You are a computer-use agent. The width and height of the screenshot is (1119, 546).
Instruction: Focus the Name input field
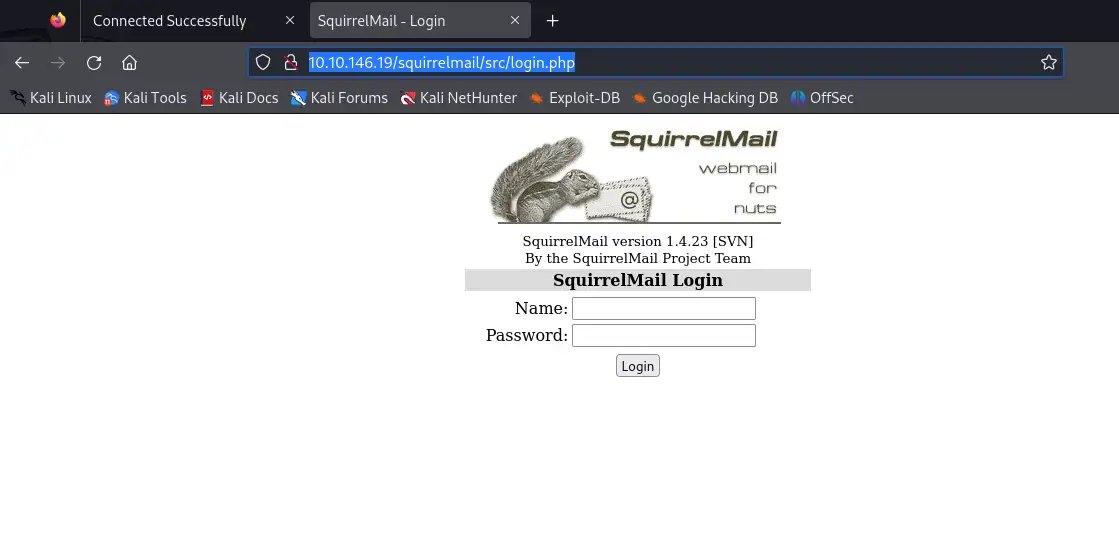664,308
